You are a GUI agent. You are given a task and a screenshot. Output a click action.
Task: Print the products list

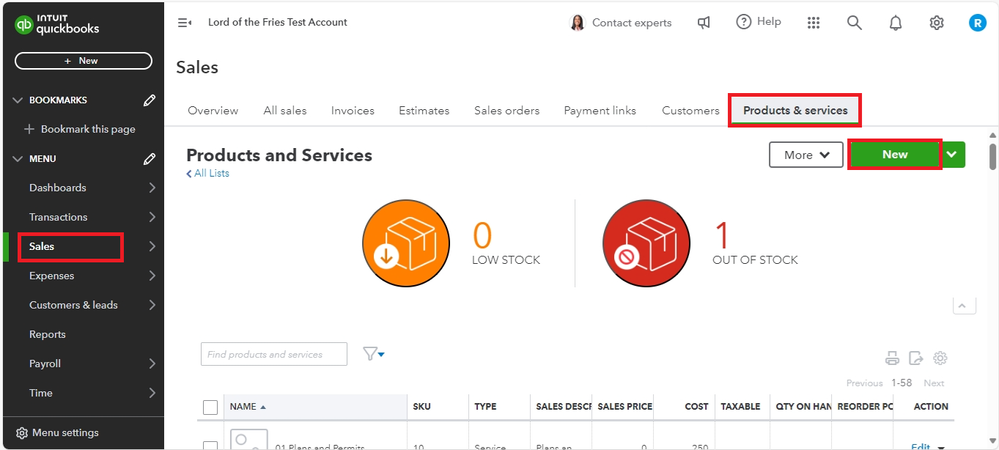(x=892, y=358)
